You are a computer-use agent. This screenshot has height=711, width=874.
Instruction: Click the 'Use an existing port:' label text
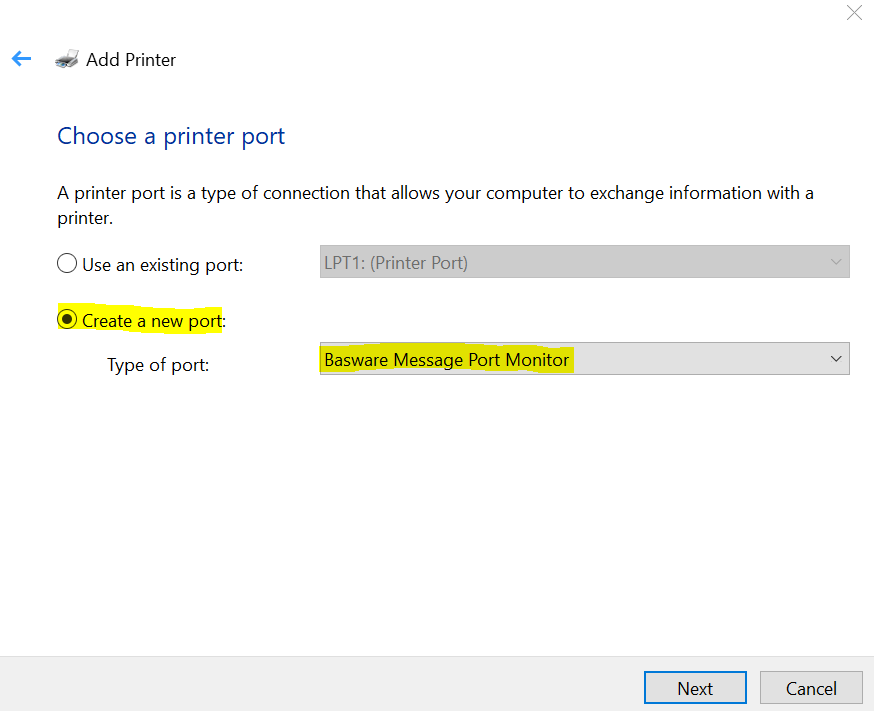pyautogui.click(x=163, y=265)
